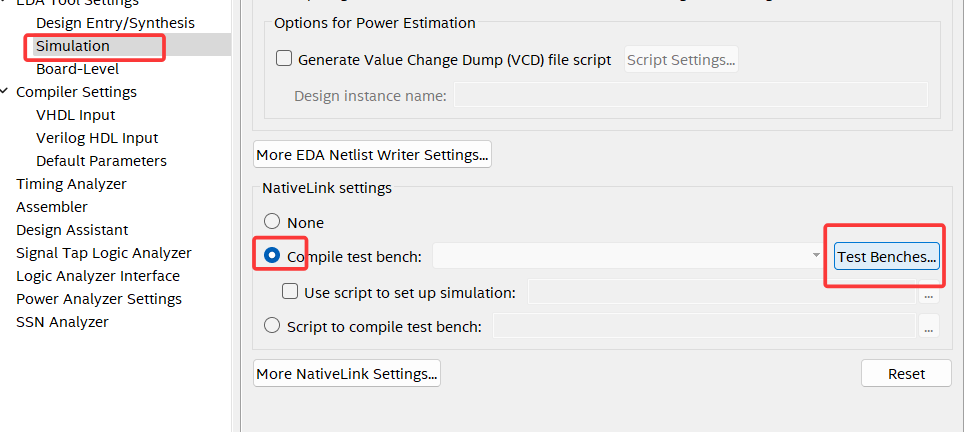Check Use script to set up simulation
965x432 pixels.
(x=291, y=292)
